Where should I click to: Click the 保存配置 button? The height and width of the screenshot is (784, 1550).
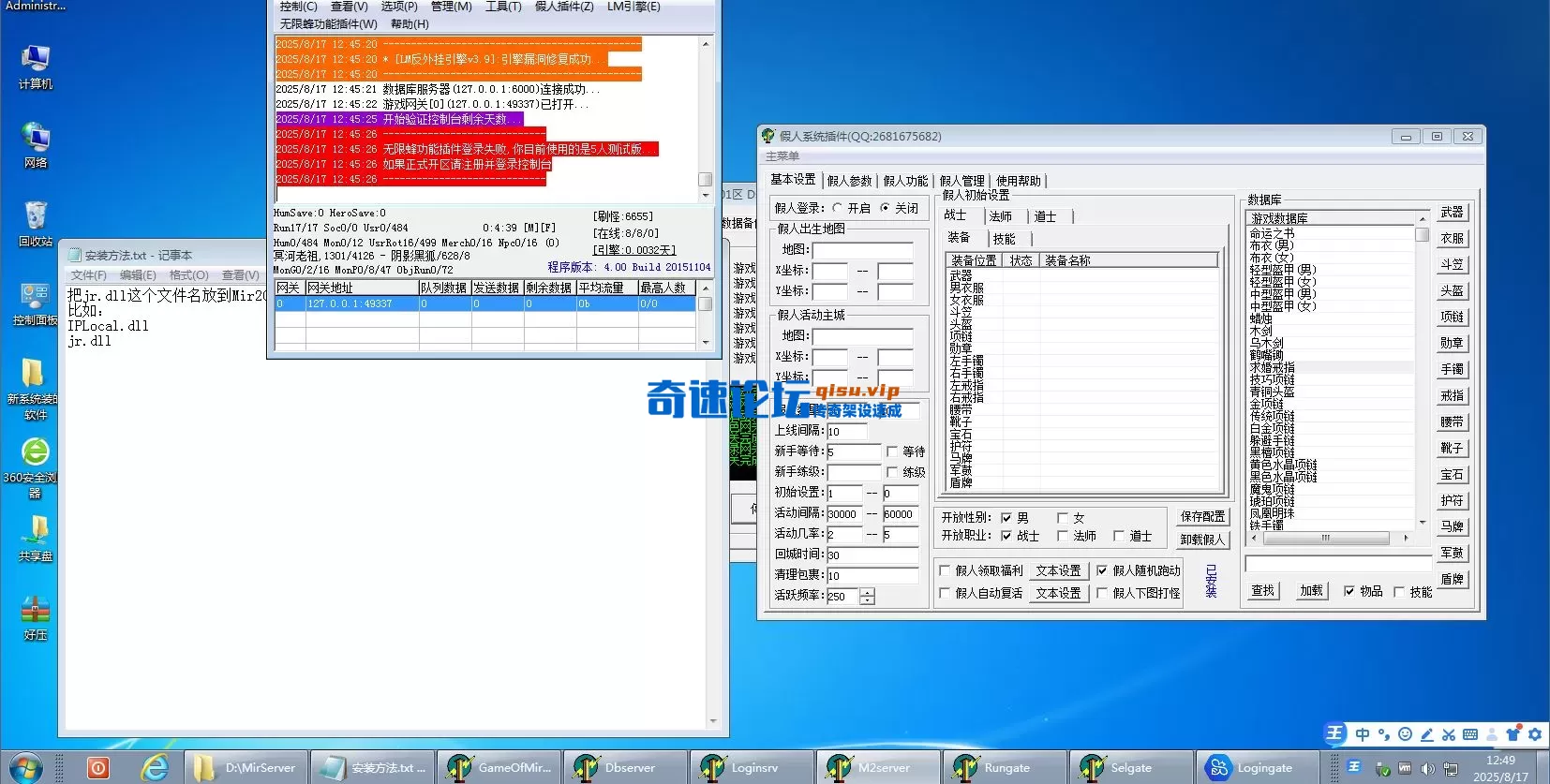1202,516
